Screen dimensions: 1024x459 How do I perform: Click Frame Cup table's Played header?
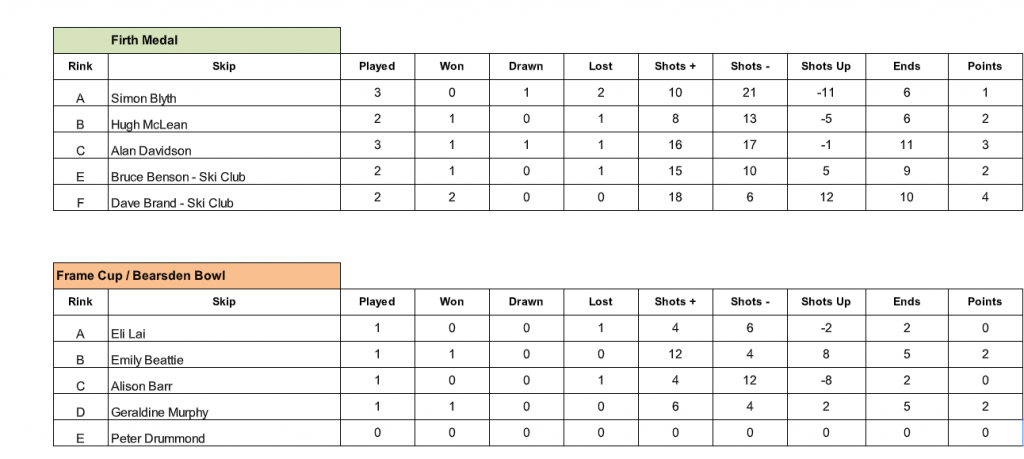point(377,301)
